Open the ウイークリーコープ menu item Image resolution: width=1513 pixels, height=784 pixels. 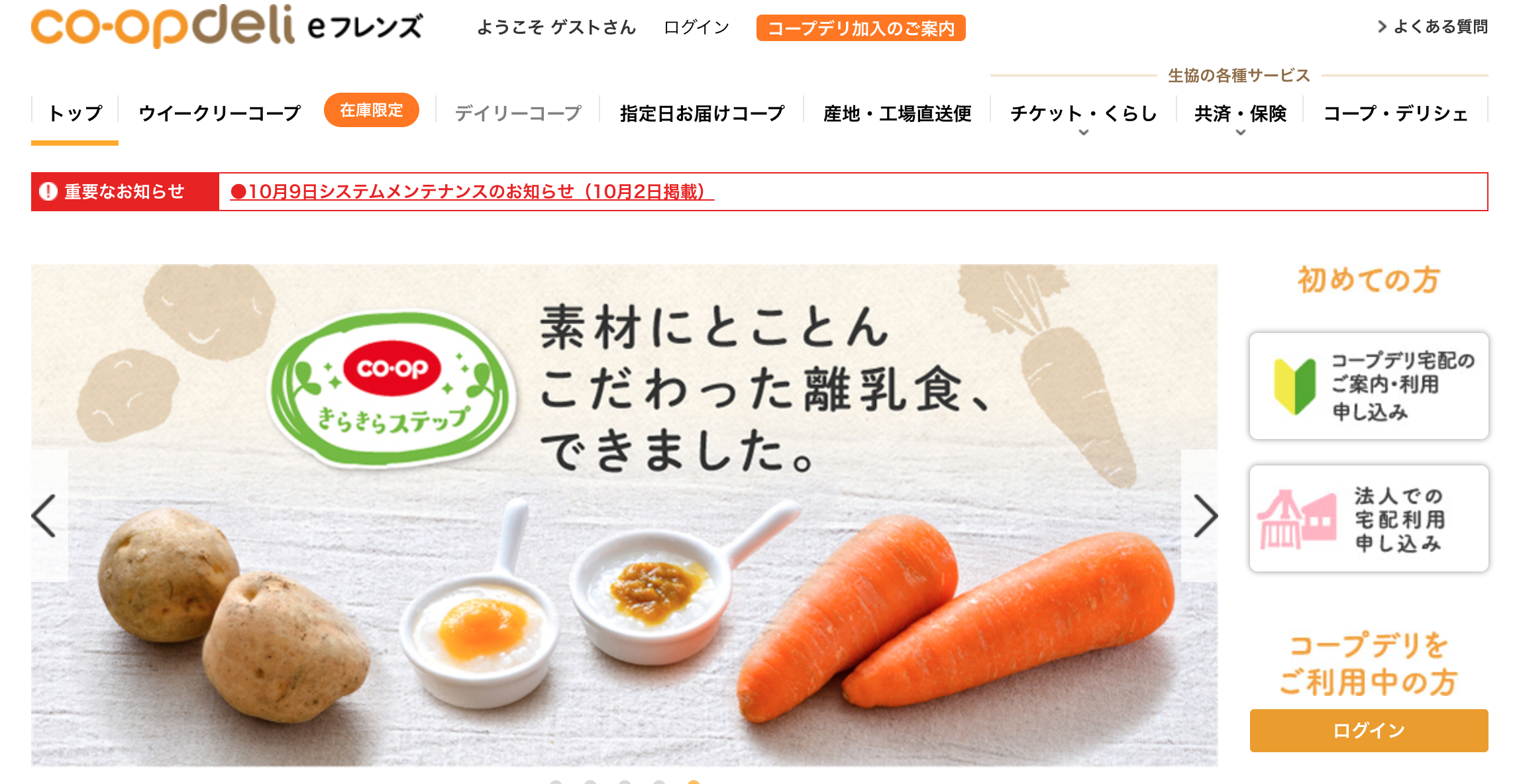(x=220, y=113)
